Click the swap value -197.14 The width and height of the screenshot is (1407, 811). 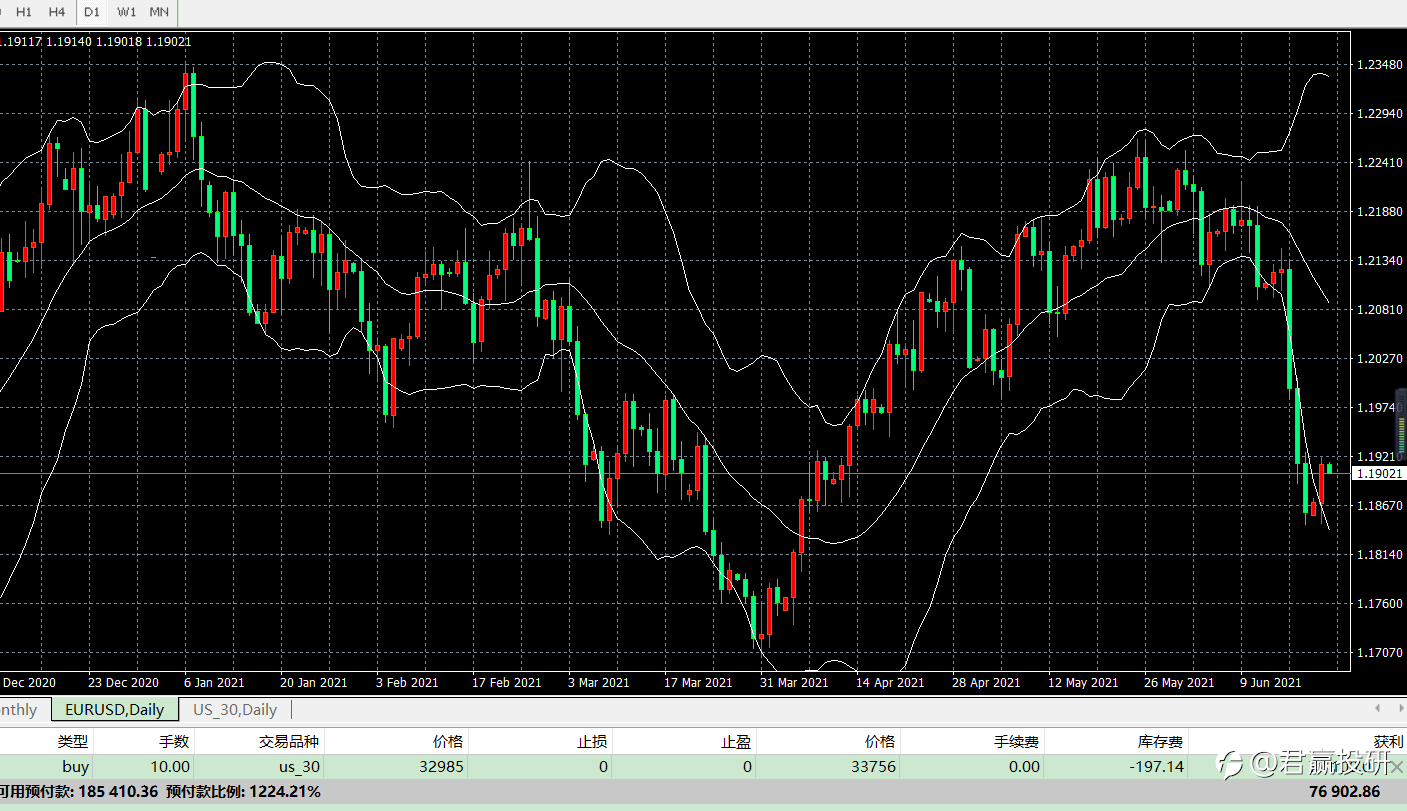tap(1156, 767)
